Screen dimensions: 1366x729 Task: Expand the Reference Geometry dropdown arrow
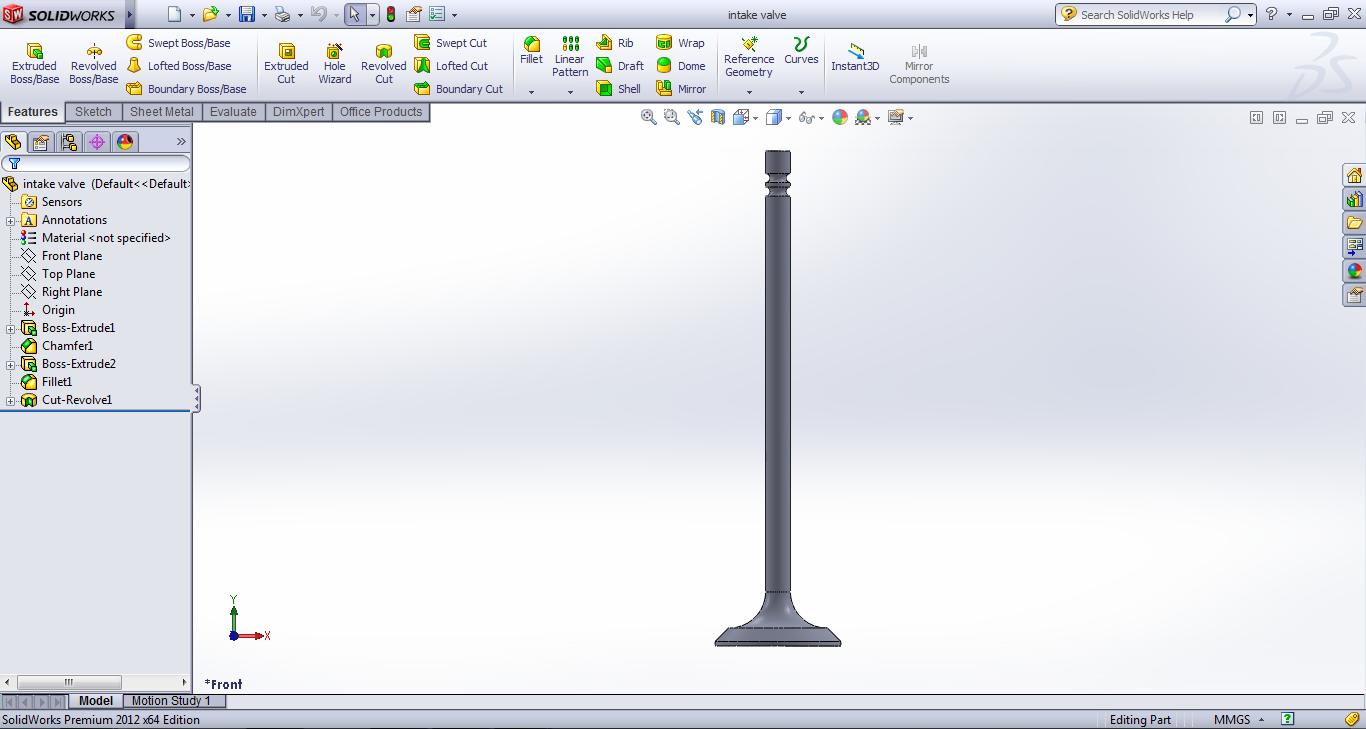[x=749, y=92]
